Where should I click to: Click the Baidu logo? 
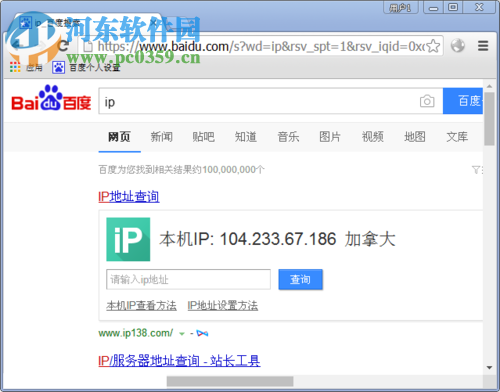pos(51,98)
